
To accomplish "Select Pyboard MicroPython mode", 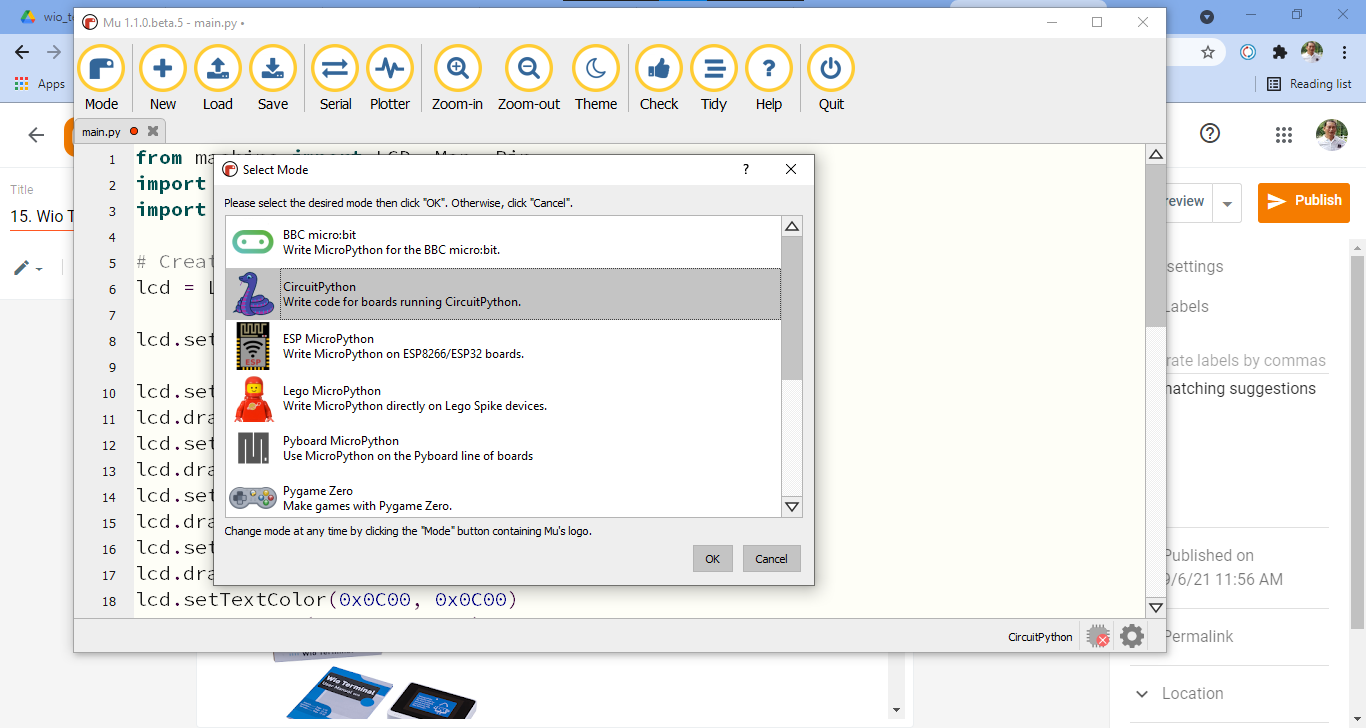I will pyautogui.click(x=503, y=448).
